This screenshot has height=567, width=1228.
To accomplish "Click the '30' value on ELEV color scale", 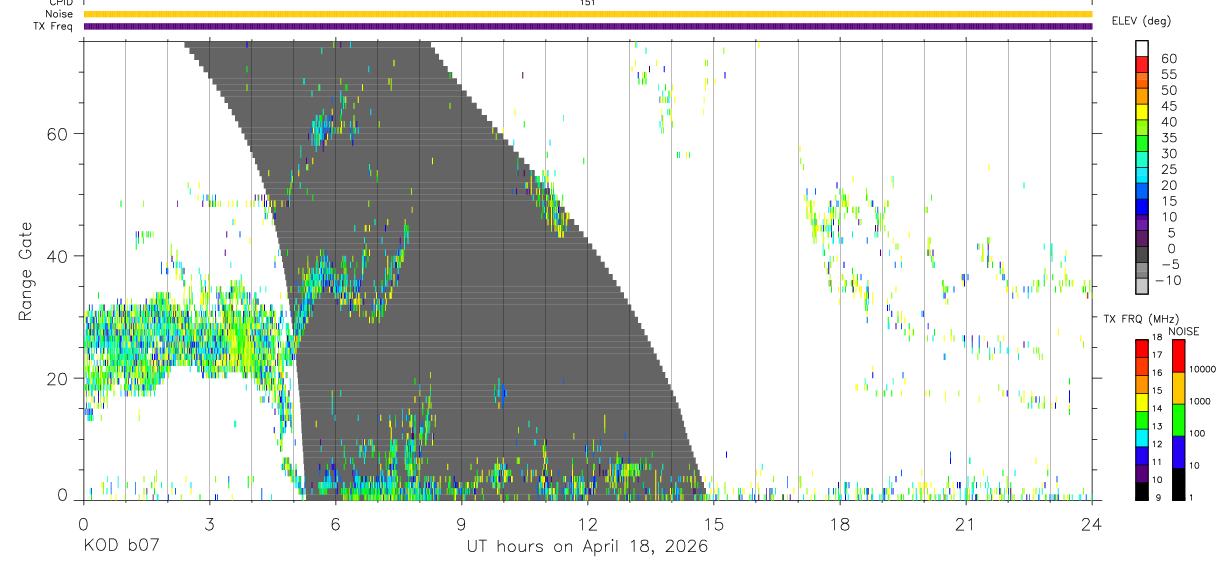I will click(x=1169, y=153).
